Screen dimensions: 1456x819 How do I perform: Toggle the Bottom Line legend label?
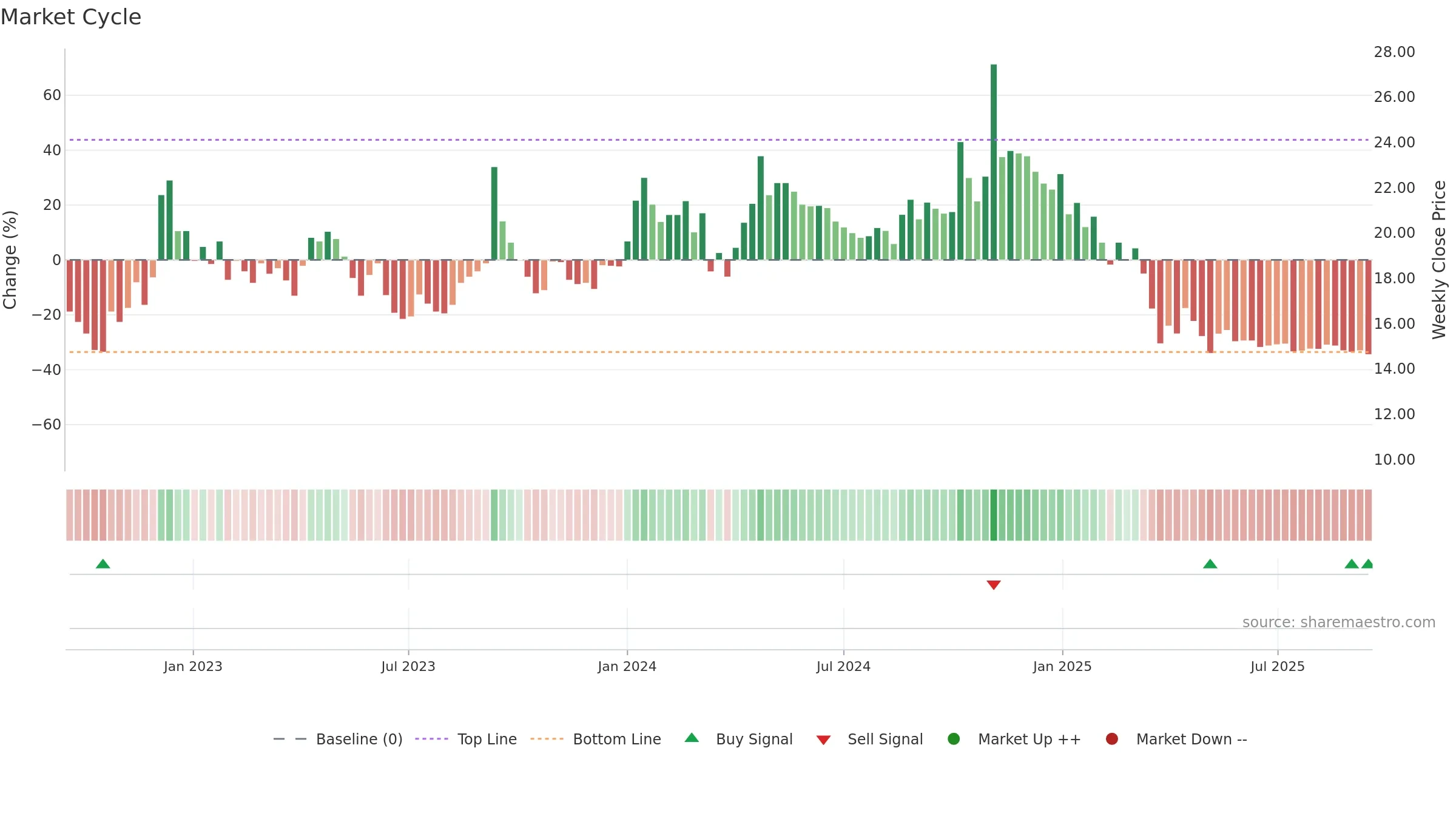tap(617, 739)
